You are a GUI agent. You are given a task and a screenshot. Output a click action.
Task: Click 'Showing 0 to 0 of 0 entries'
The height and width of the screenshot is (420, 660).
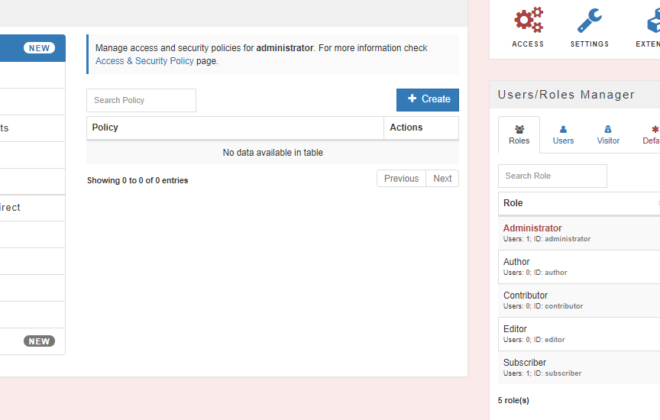pyautogui.click(x=138, y=181)
